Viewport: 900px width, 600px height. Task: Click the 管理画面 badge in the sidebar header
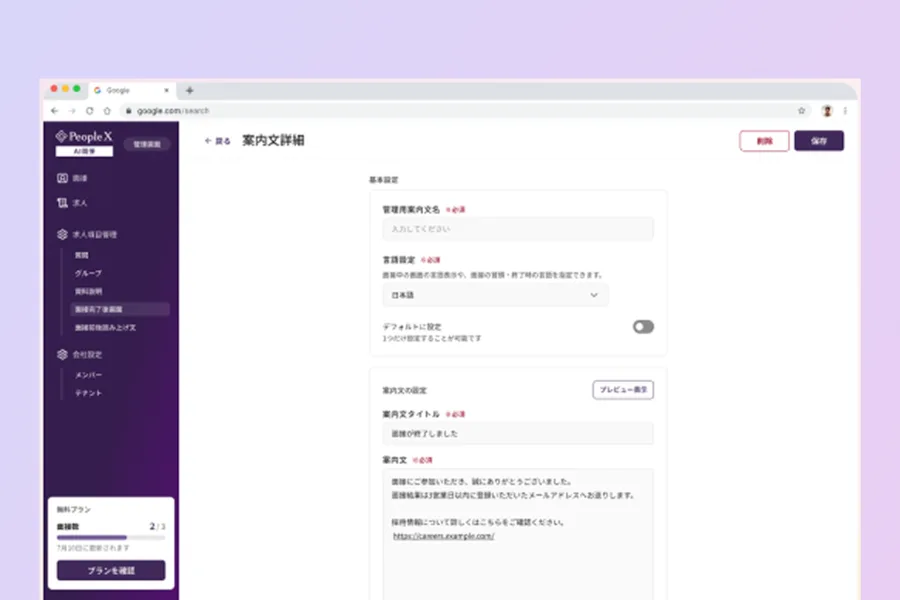(x=147, y=144)
